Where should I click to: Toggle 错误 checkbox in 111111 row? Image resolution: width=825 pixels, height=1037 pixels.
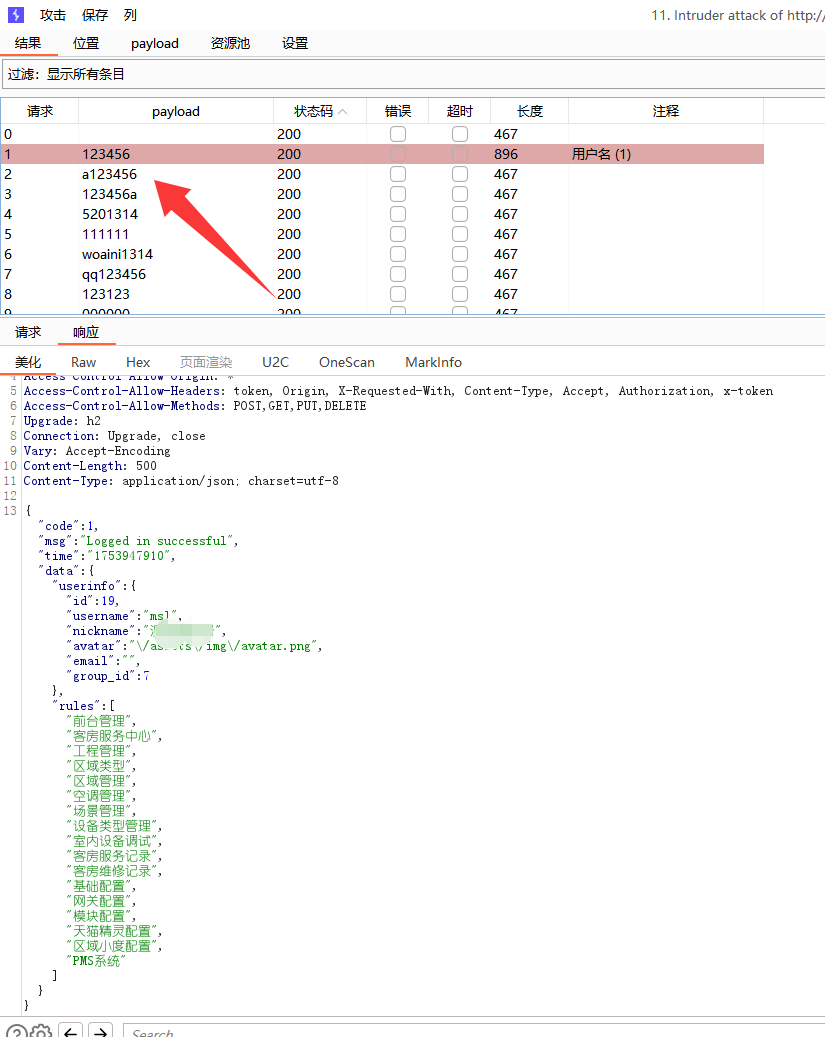pyautogui.click(x=398, y=234)
